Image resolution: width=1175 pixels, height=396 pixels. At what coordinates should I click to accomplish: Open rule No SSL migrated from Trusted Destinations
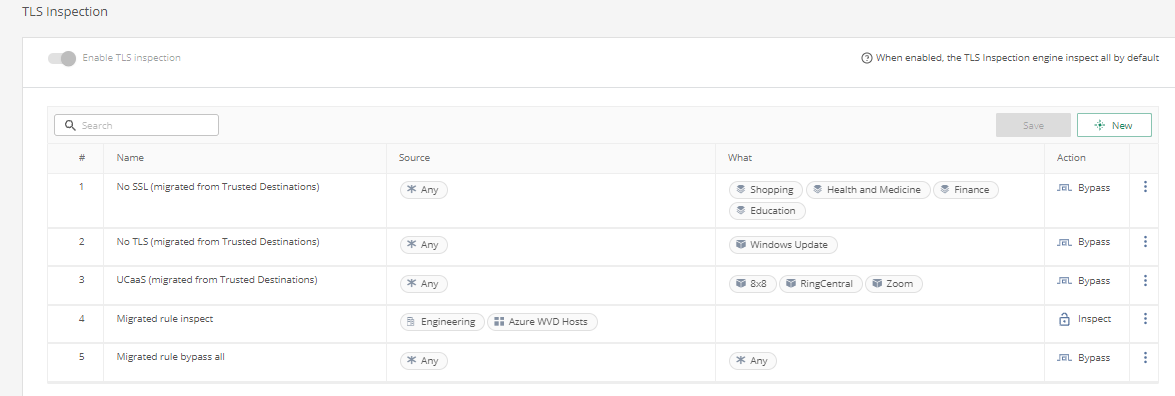click(218, 187)
